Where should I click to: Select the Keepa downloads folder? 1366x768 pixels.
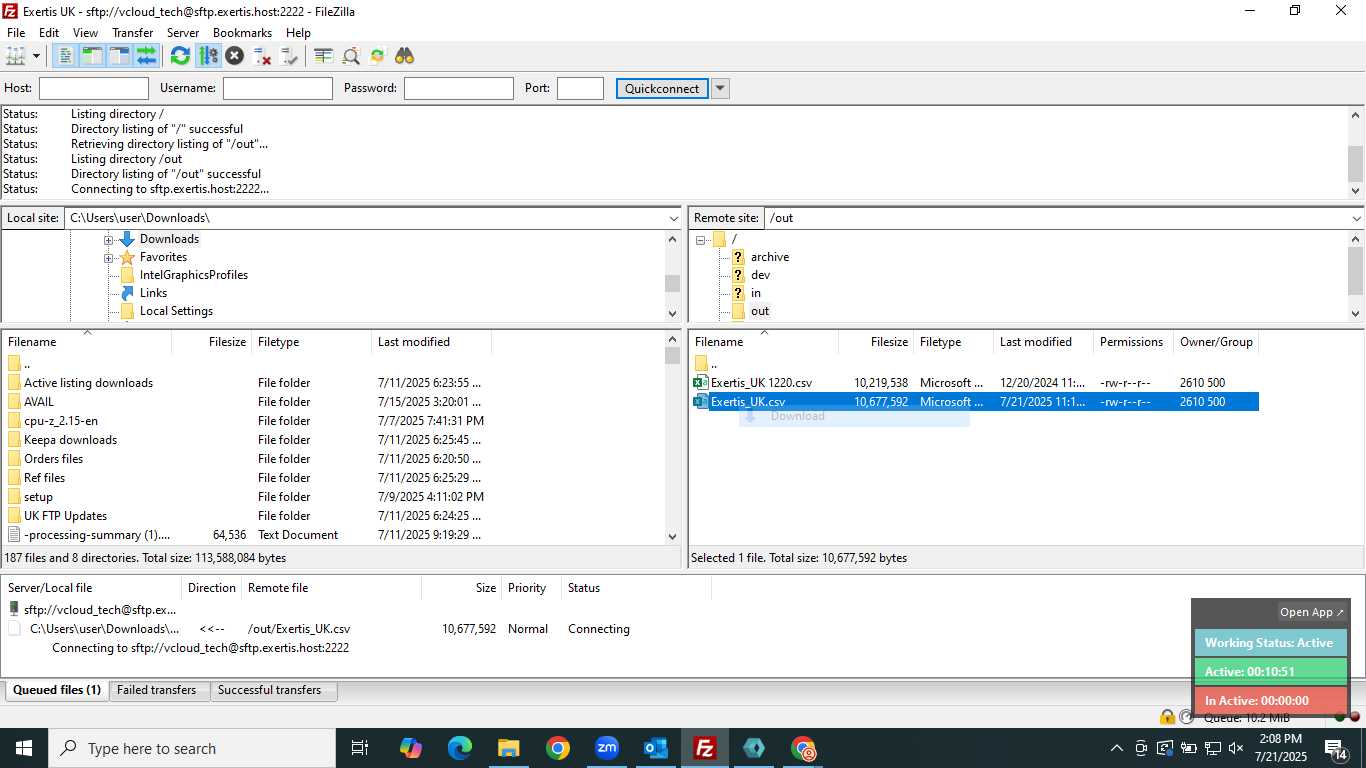pos(70,440)
